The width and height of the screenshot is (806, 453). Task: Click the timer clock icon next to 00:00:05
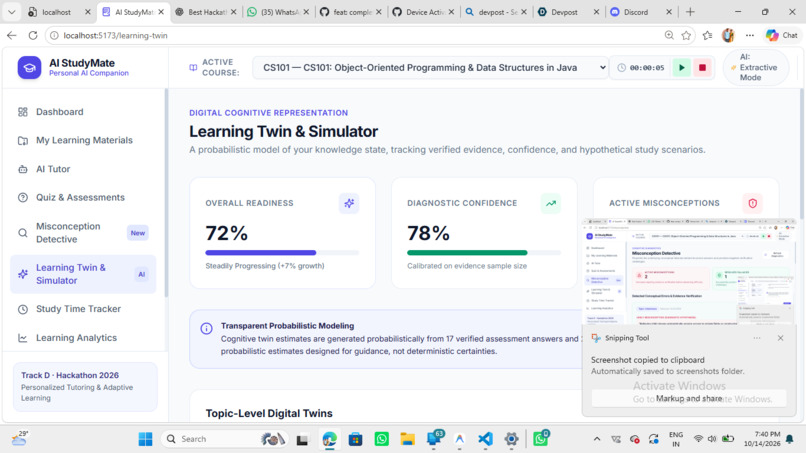[621, 68]
